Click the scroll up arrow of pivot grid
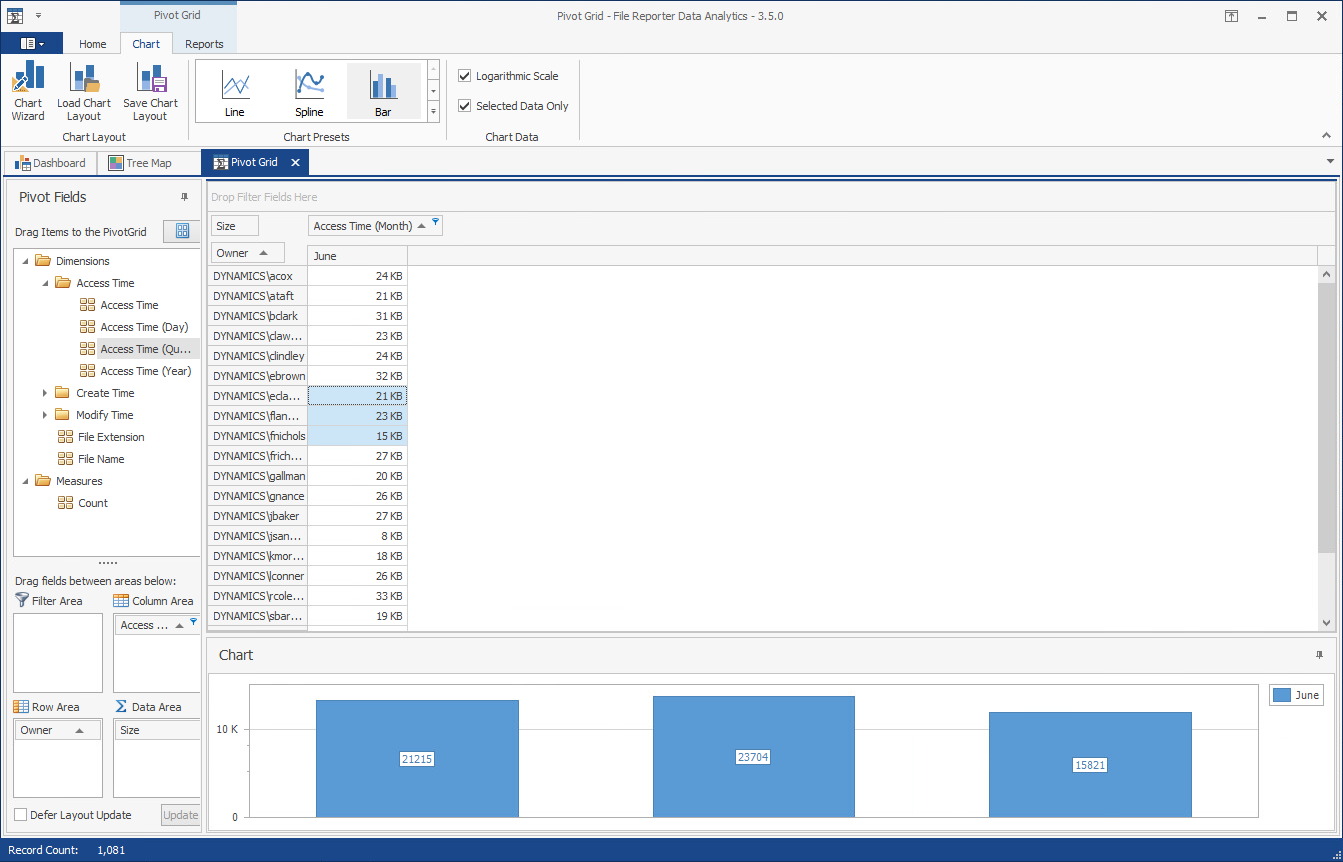This screenshot has height=862, width=1343. pos(1327,274)
